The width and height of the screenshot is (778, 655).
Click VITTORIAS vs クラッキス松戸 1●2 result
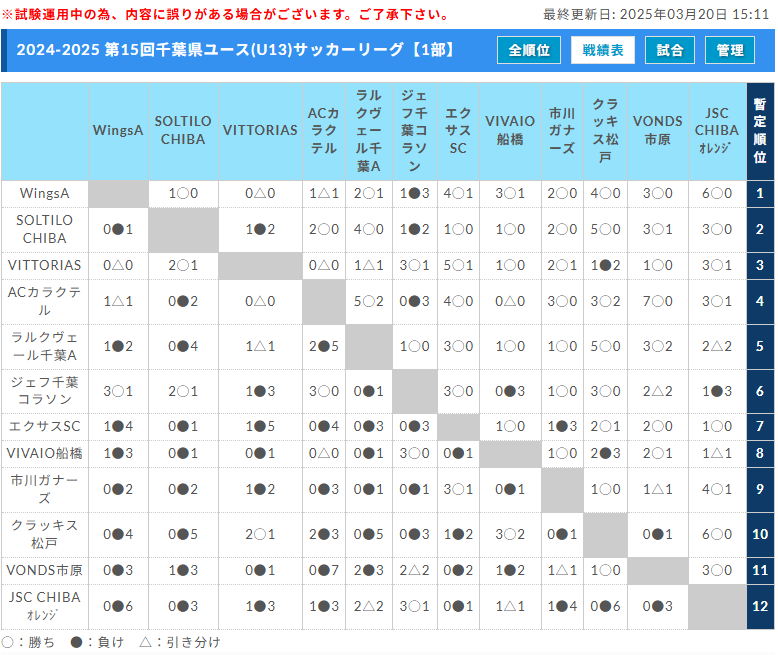pos(605,265)
